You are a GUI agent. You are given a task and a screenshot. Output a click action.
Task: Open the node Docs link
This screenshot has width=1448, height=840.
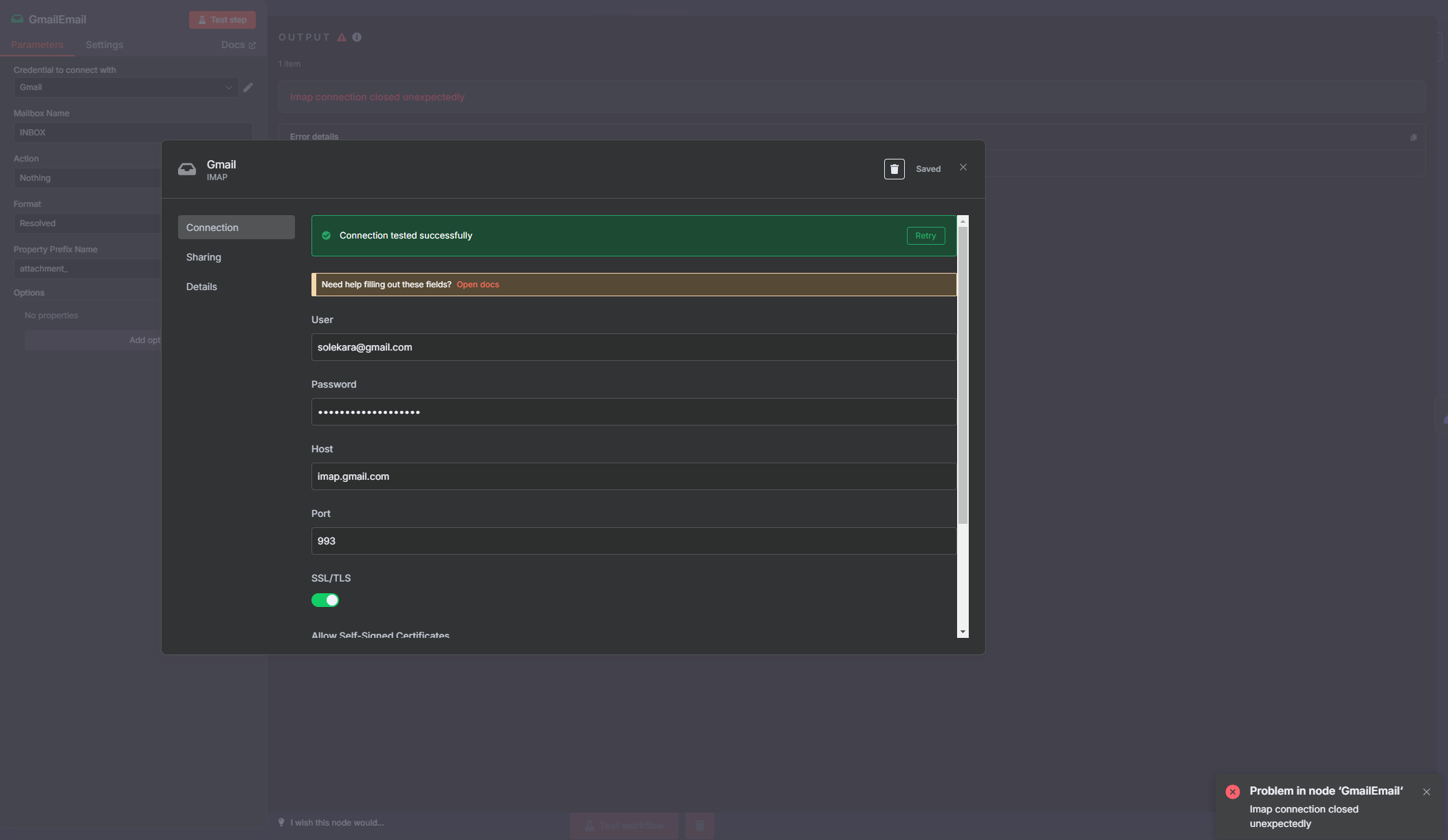pyautogui.click(x=238, y=45)
